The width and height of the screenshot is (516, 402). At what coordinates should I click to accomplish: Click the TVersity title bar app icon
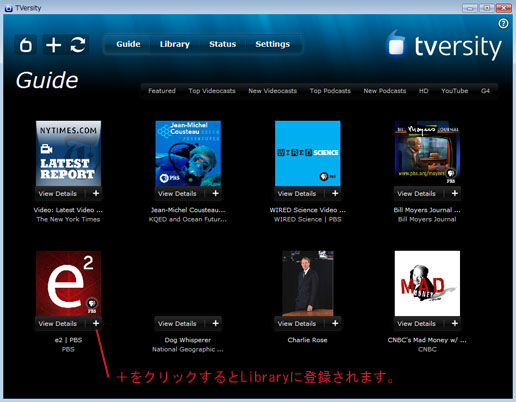[9, 8]
